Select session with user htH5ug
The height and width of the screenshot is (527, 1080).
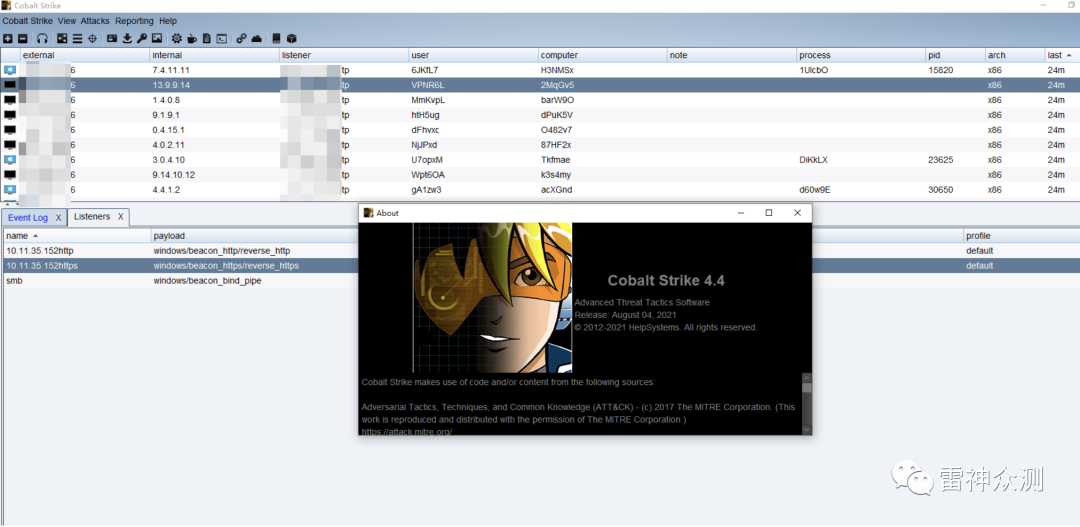(540, 115)
